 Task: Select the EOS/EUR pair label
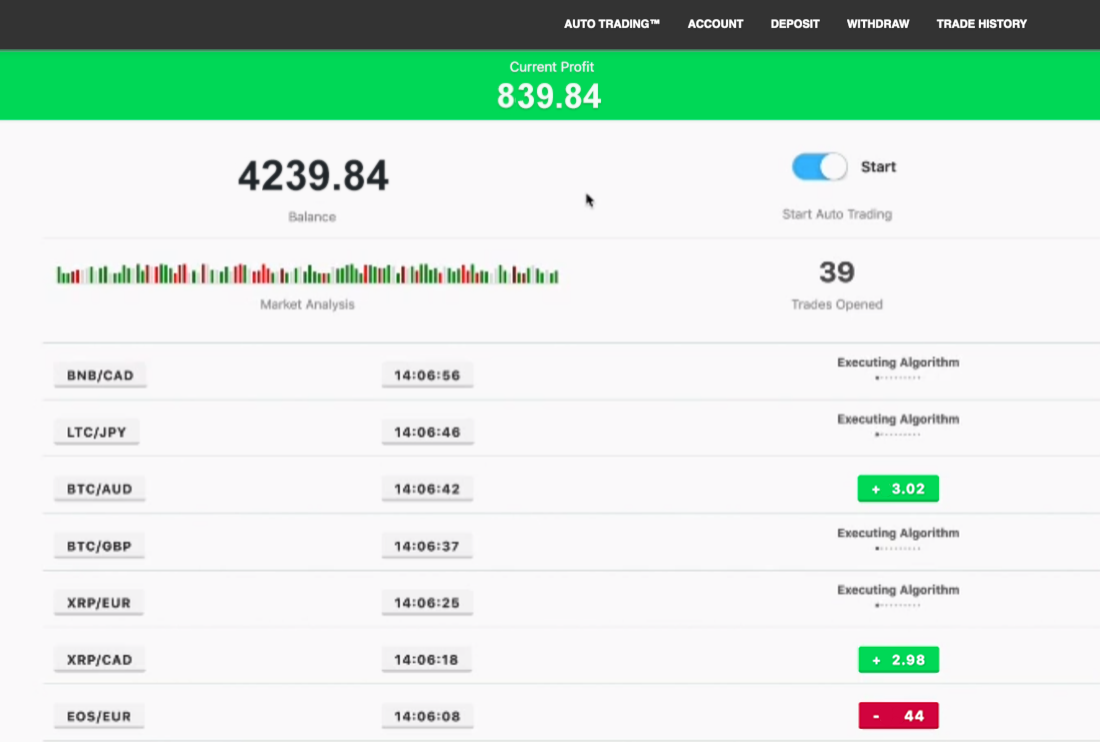(99, 717)
